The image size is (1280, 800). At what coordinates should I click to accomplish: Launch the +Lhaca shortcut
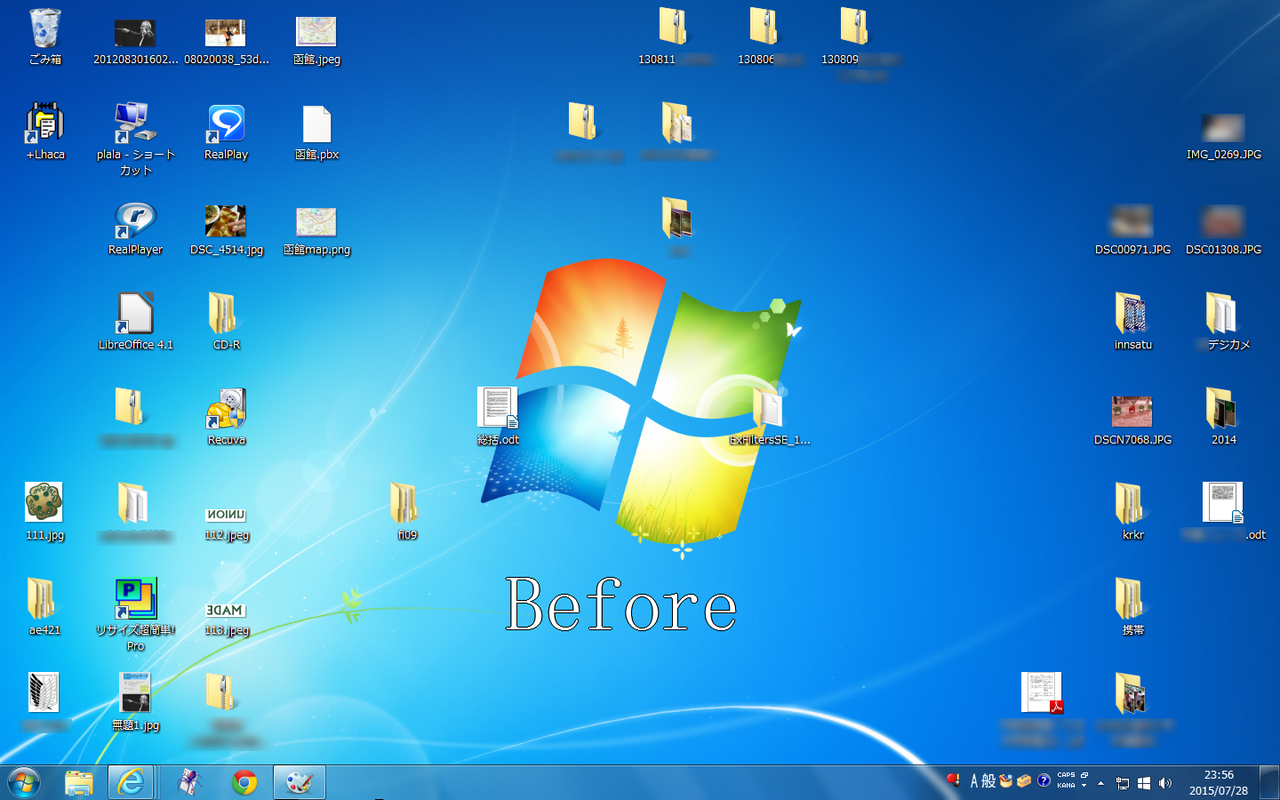click(45, 123)
